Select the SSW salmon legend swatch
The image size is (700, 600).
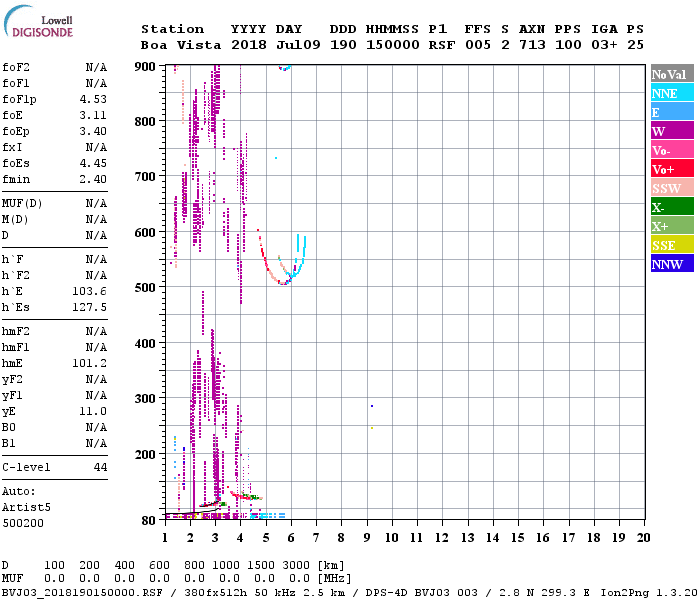point(672,188)
